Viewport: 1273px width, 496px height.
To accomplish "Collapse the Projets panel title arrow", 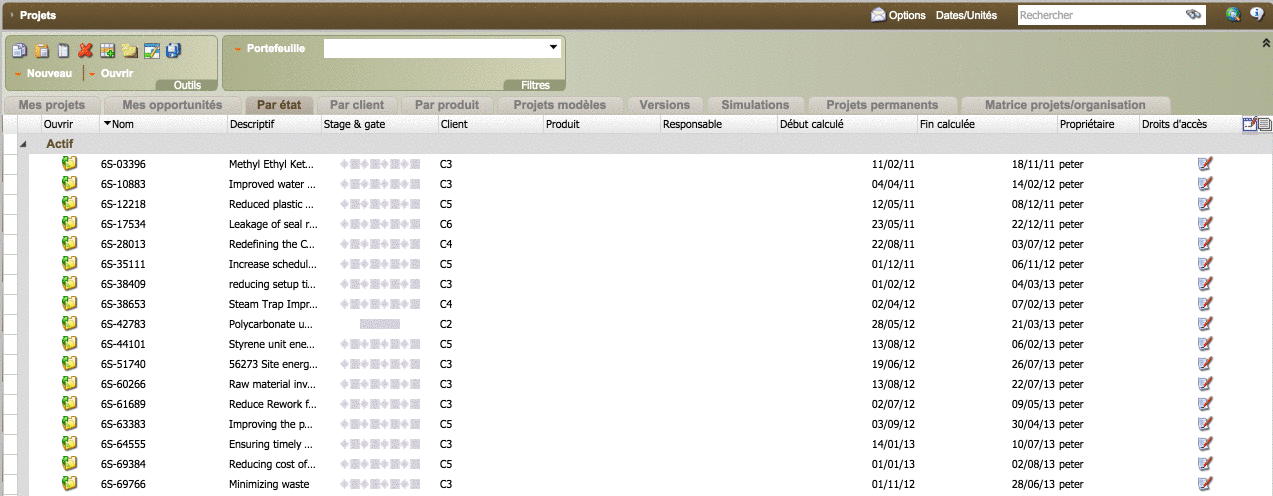I will click(12, 16).
